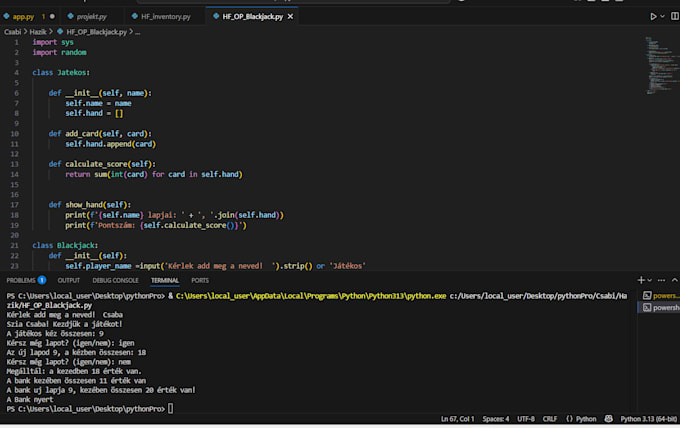The height and width of the screenshot is (428, 680).
Task: Open terminal panel more actions ellipsis
Action: [x=661, y=280]
